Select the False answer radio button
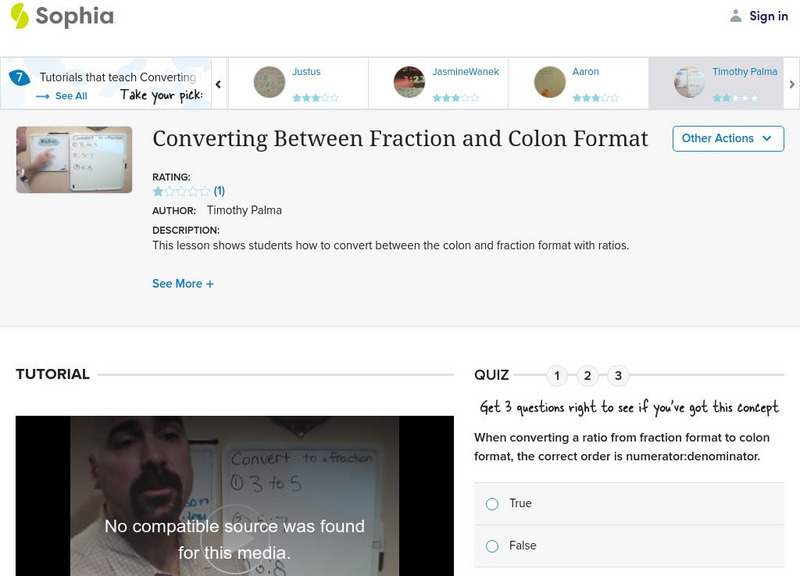Screen dimensions: 800x576 [492, 546]
